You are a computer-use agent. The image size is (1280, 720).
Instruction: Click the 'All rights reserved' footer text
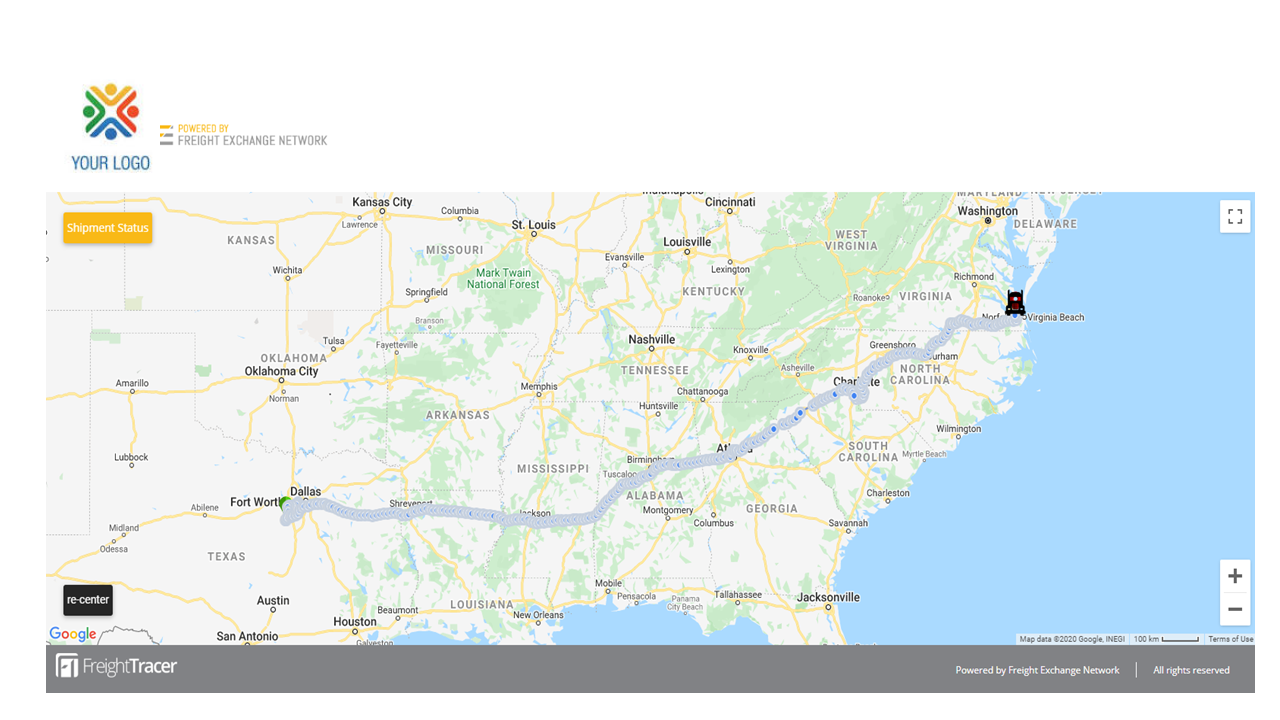coord(1191,670)
